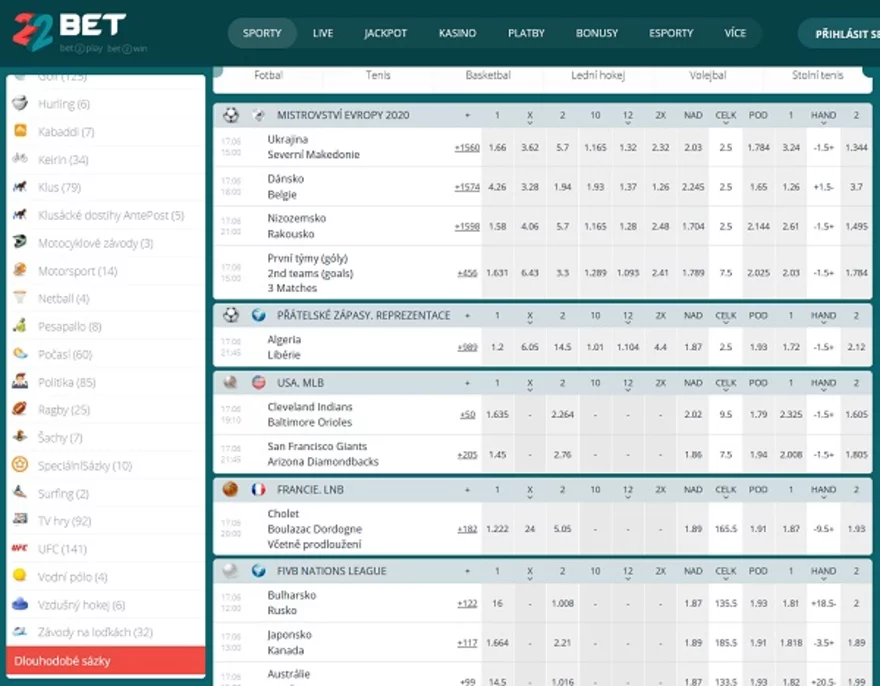Click the soccer ball icon beside Mistrovství Evropy 2020
880x686 pixels.
231,115
